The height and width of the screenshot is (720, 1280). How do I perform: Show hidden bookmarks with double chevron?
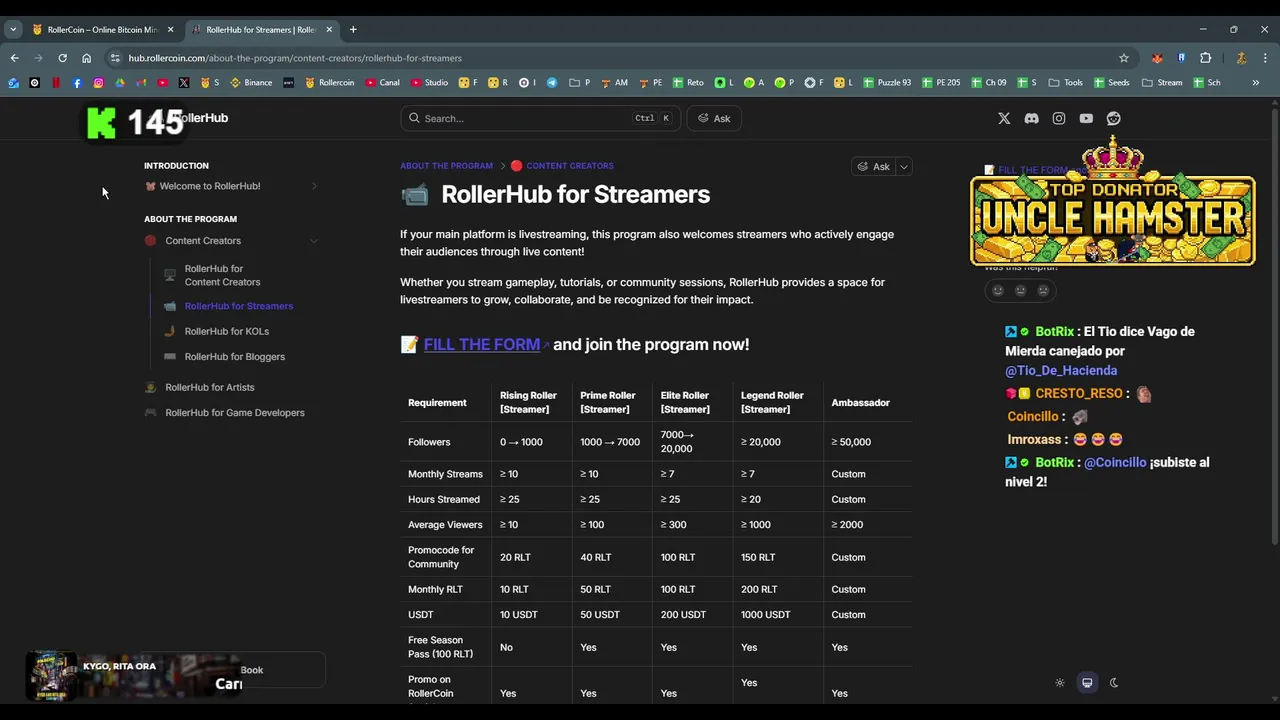(x=1256, y=83)
